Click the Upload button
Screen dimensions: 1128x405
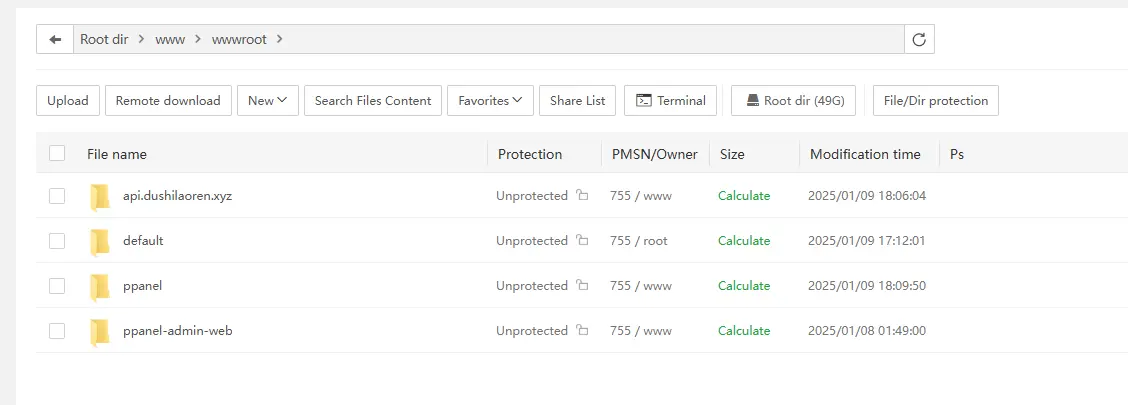(68, 101)
